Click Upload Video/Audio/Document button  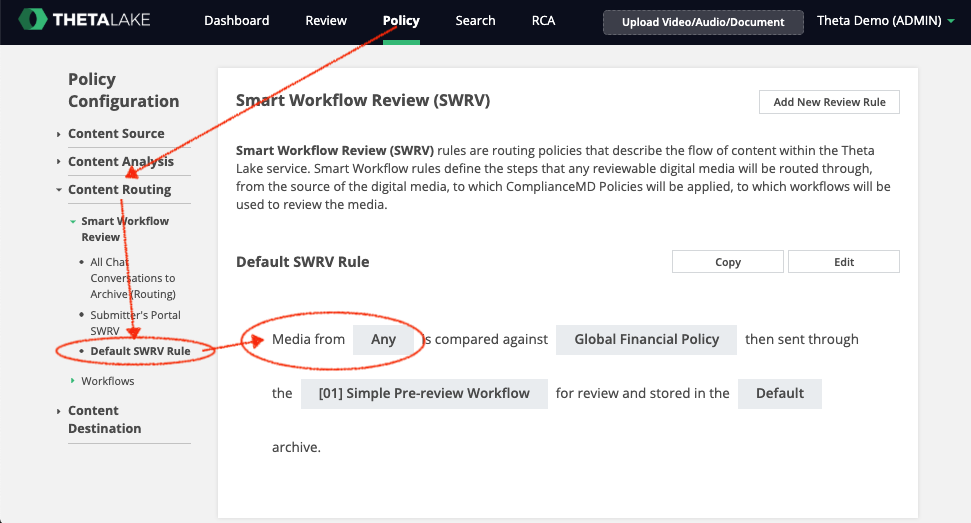click(x=703, y=22)
